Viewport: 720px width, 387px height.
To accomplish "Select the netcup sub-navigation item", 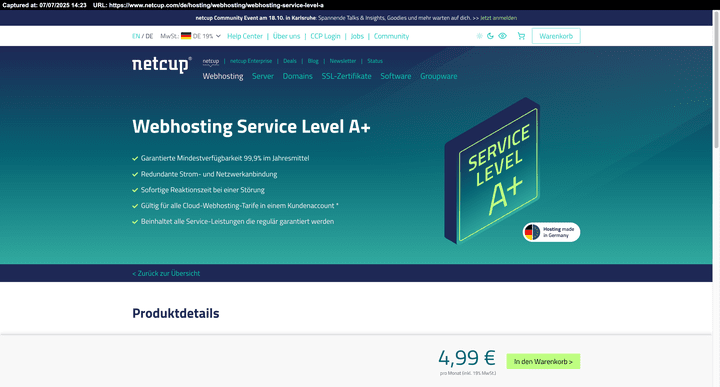I will (x=211, y=61).
